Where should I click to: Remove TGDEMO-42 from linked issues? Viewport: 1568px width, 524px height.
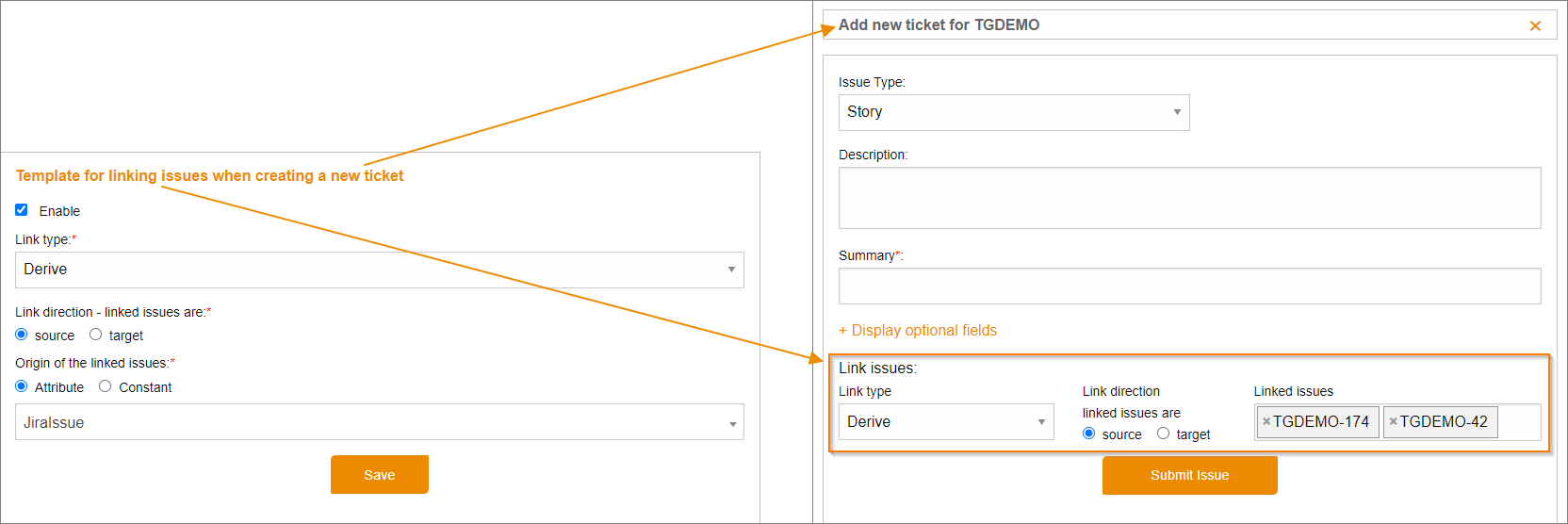pos(1393,422)
